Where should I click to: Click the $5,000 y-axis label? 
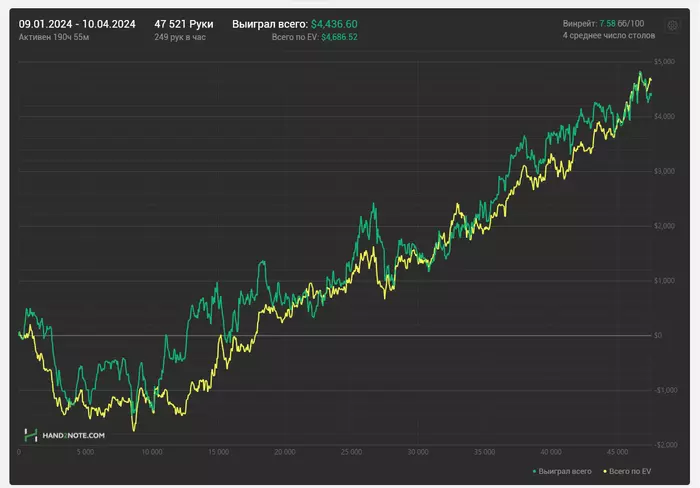664,62
